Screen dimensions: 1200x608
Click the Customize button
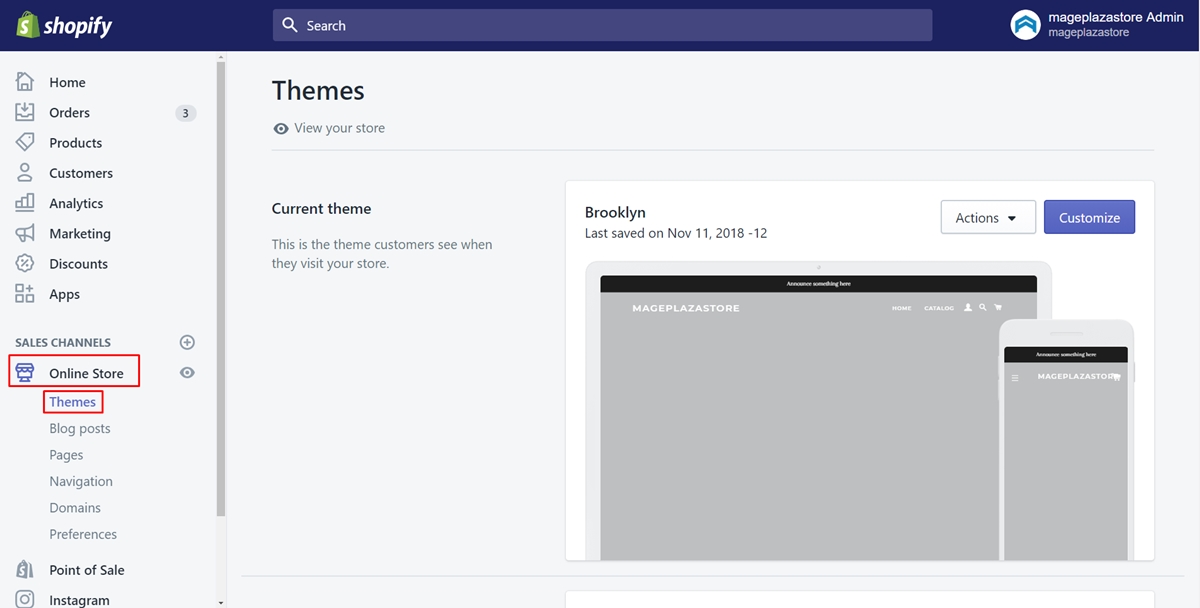[x=1089, y=217]
